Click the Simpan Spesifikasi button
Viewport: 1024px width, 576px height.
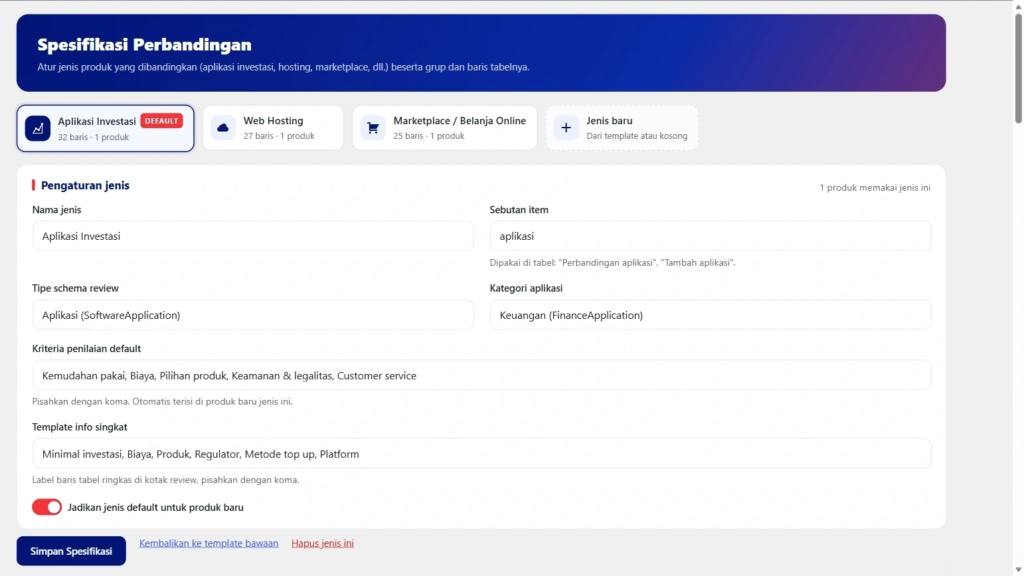click(x=71, y=551)
